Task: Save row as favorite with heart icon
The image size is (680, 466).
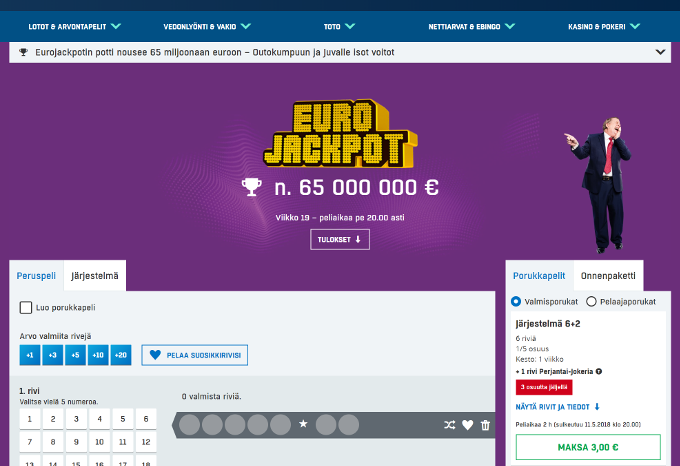Action: tap(468, 425)
